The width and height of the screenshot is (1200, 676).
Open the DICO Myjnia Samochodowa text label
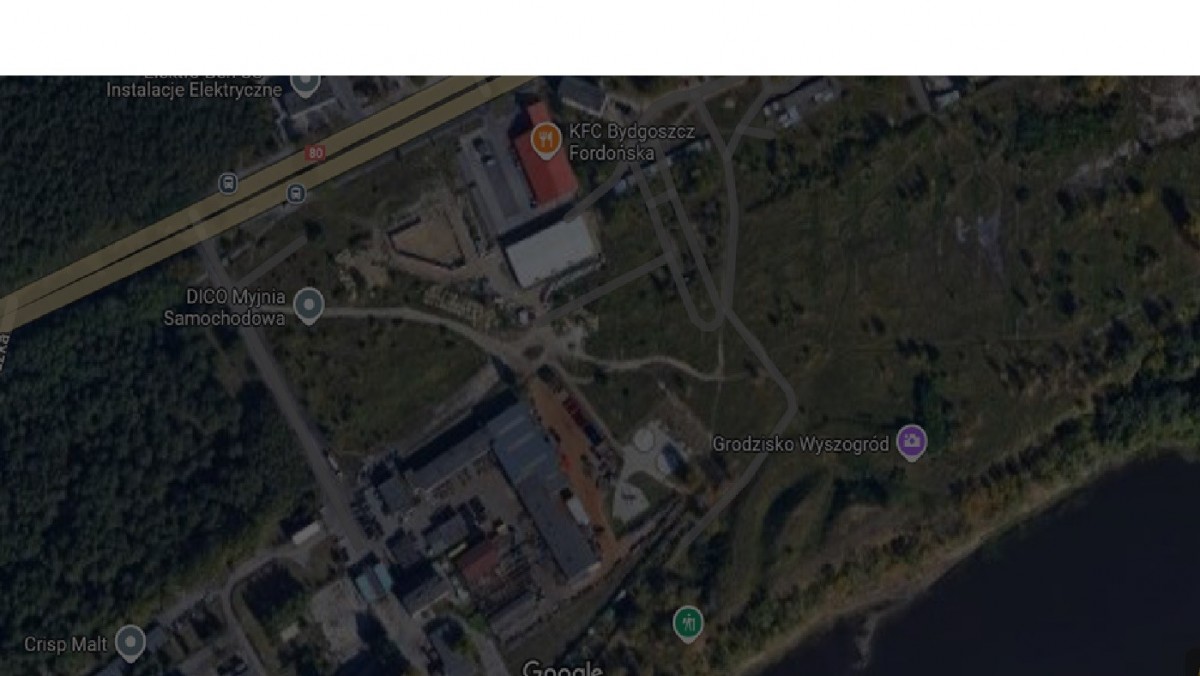coord(236,307)
